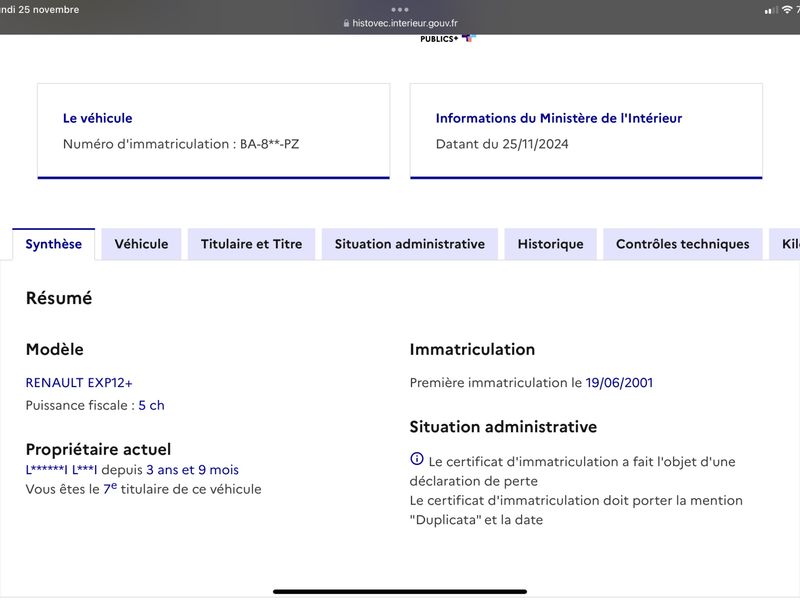Click the Services Publics+ logo
Image resolution: width=800 pixels, height=600 pixels.
pyautogui.click(x=447, y=38)
